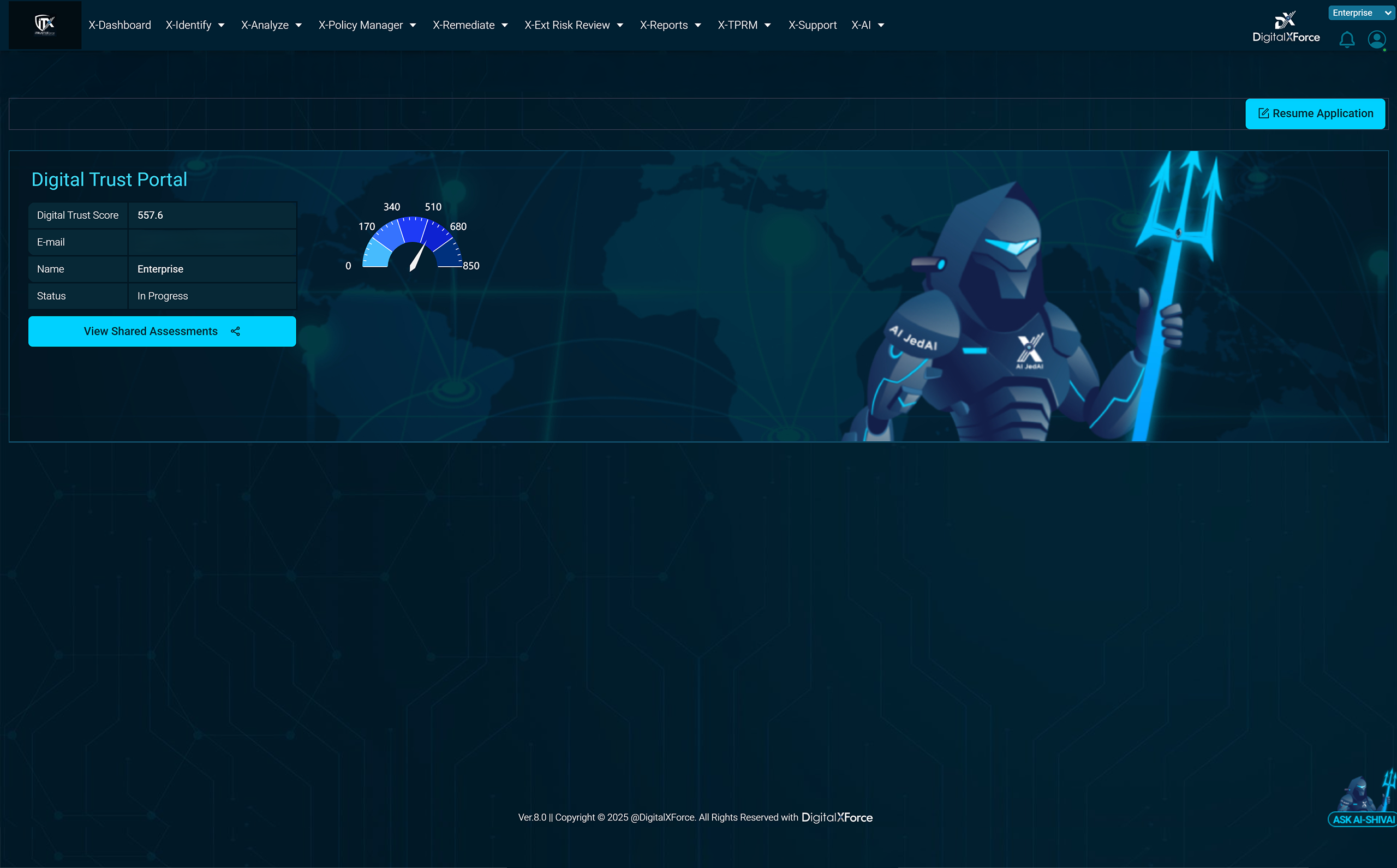Screen dimensions: 1397x868
Task: Click share icon in View Shared Assessments
Action: click(235, 331)
